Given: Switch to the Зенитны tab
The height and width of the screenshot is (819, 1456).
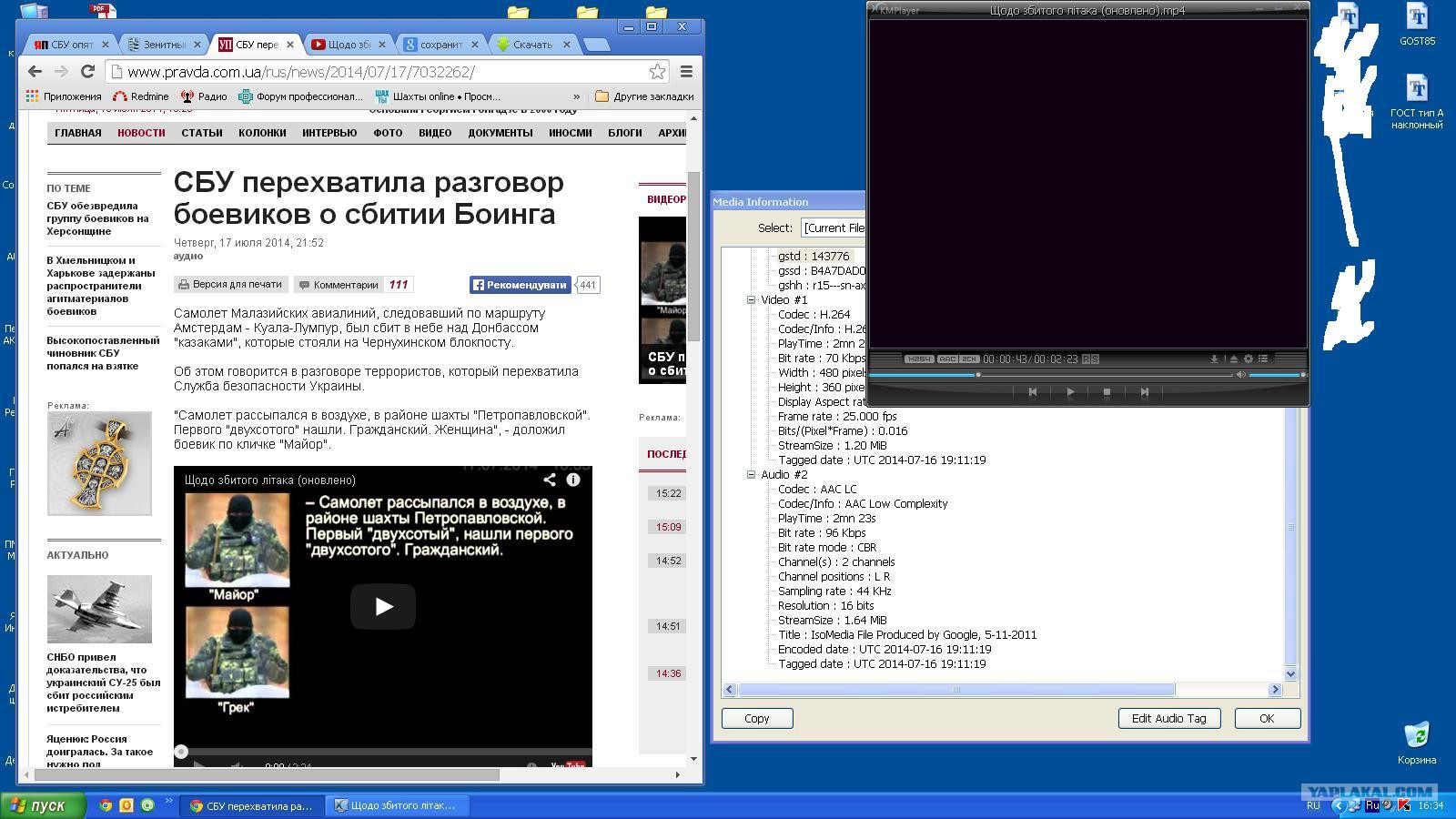Looking at the screenshot, I should tap(163, 44).
